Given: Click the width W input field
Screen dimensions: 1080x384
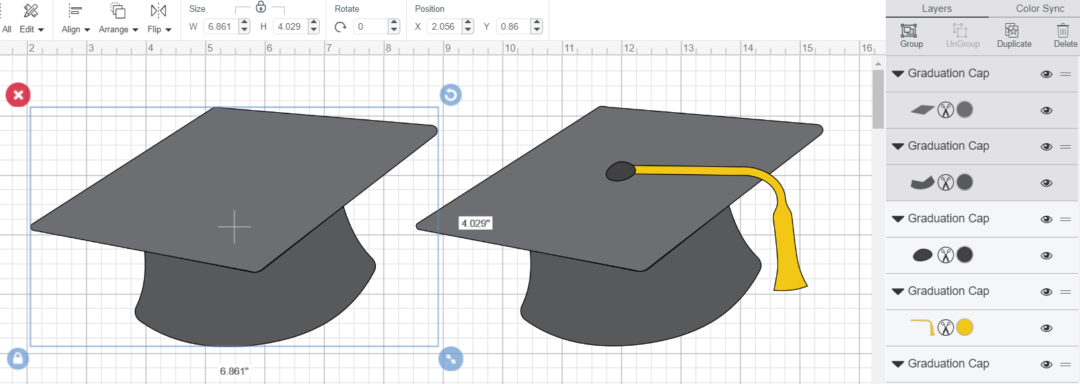Looking at the screenshot, I should 221,27.
